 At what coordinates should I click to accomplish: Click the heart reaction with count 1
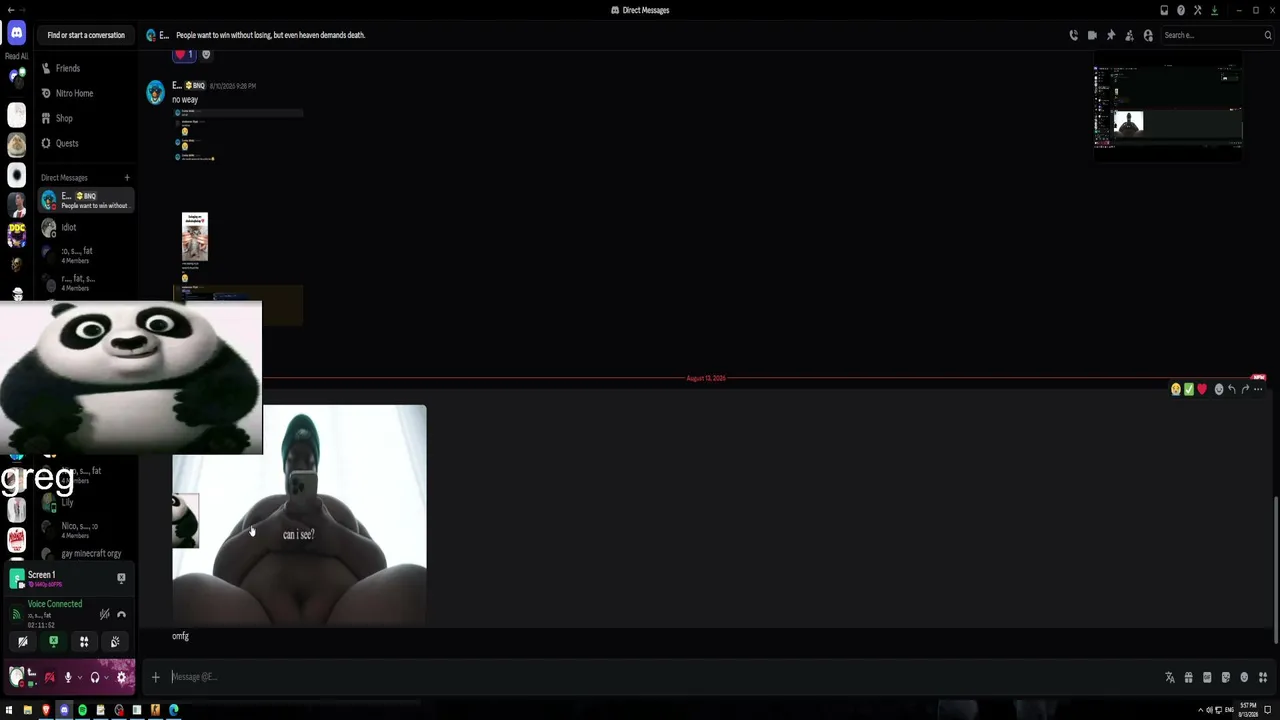pos(185,55)
